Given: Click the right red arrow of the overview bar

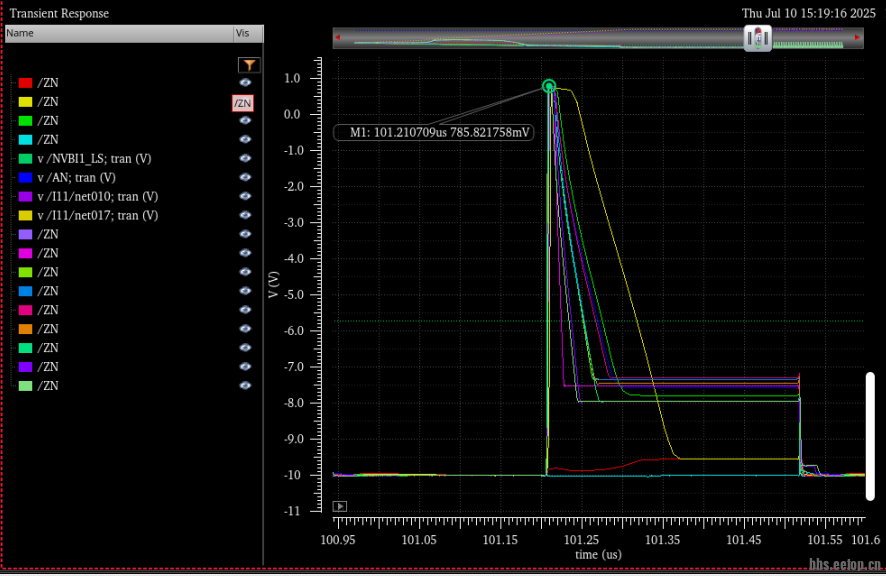Looking at the screenshot, I should 857,37.
